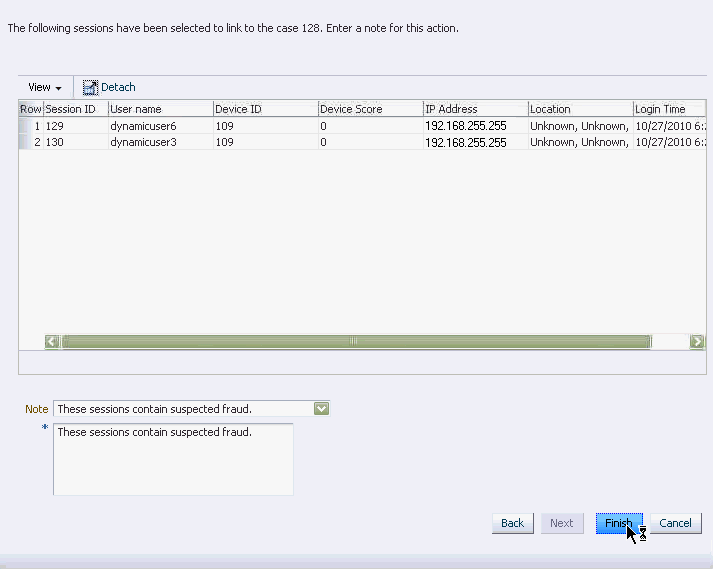
Task: Click the Cancel button
Action: point(676,523)
